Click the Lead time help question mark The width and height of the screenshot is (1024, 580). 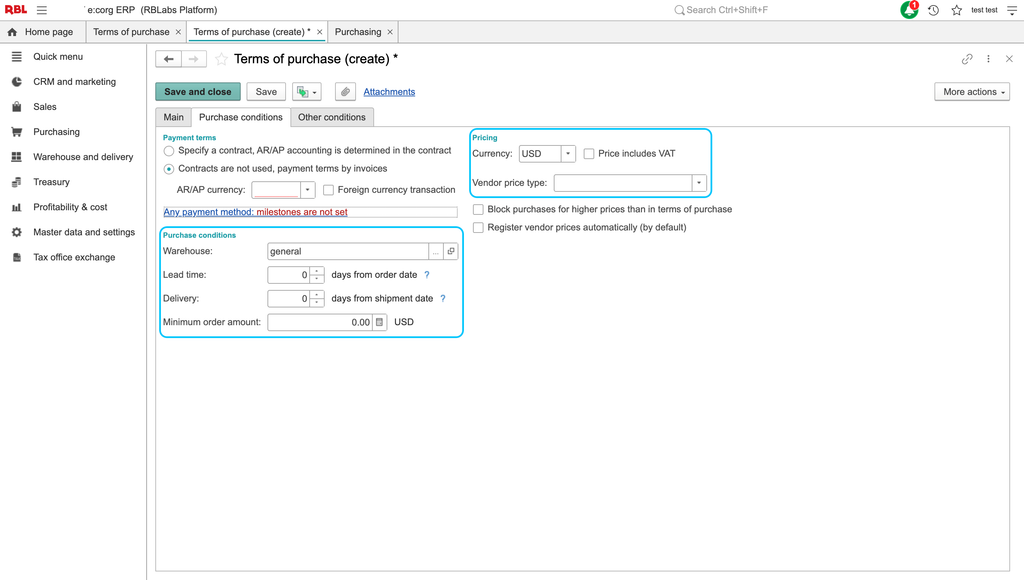(x=427, y=275)
